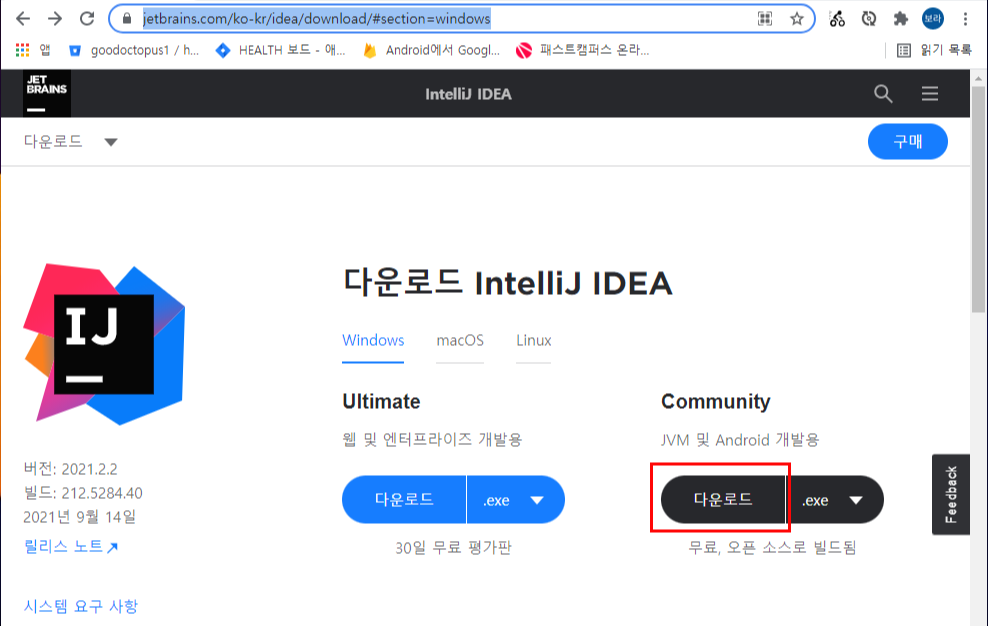Image resolution: width=988 pixels, height=626 pixels.
Task: Open the 읽기 목록 reading list
Action: tap(934, 50)
